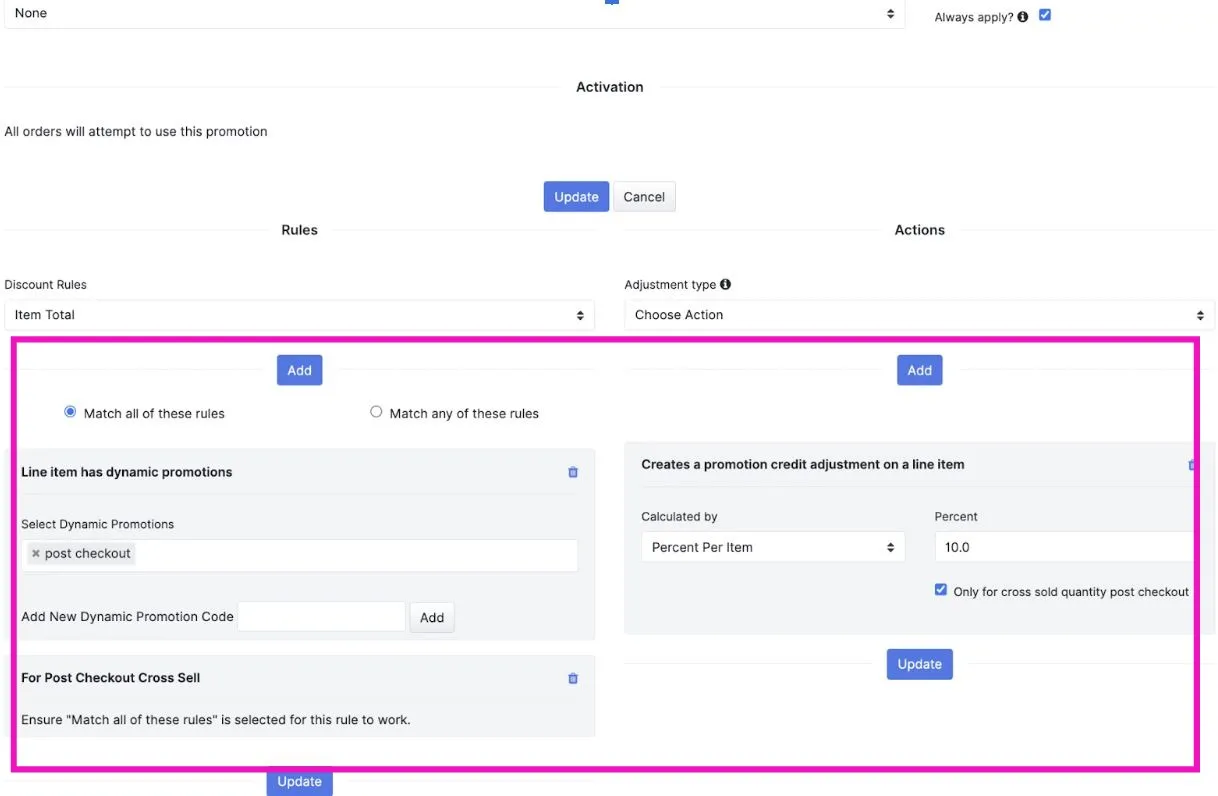The image size is (1218, 796).
Task: Click the Ensure Match all of these rules note
Action: coord(216,719)
